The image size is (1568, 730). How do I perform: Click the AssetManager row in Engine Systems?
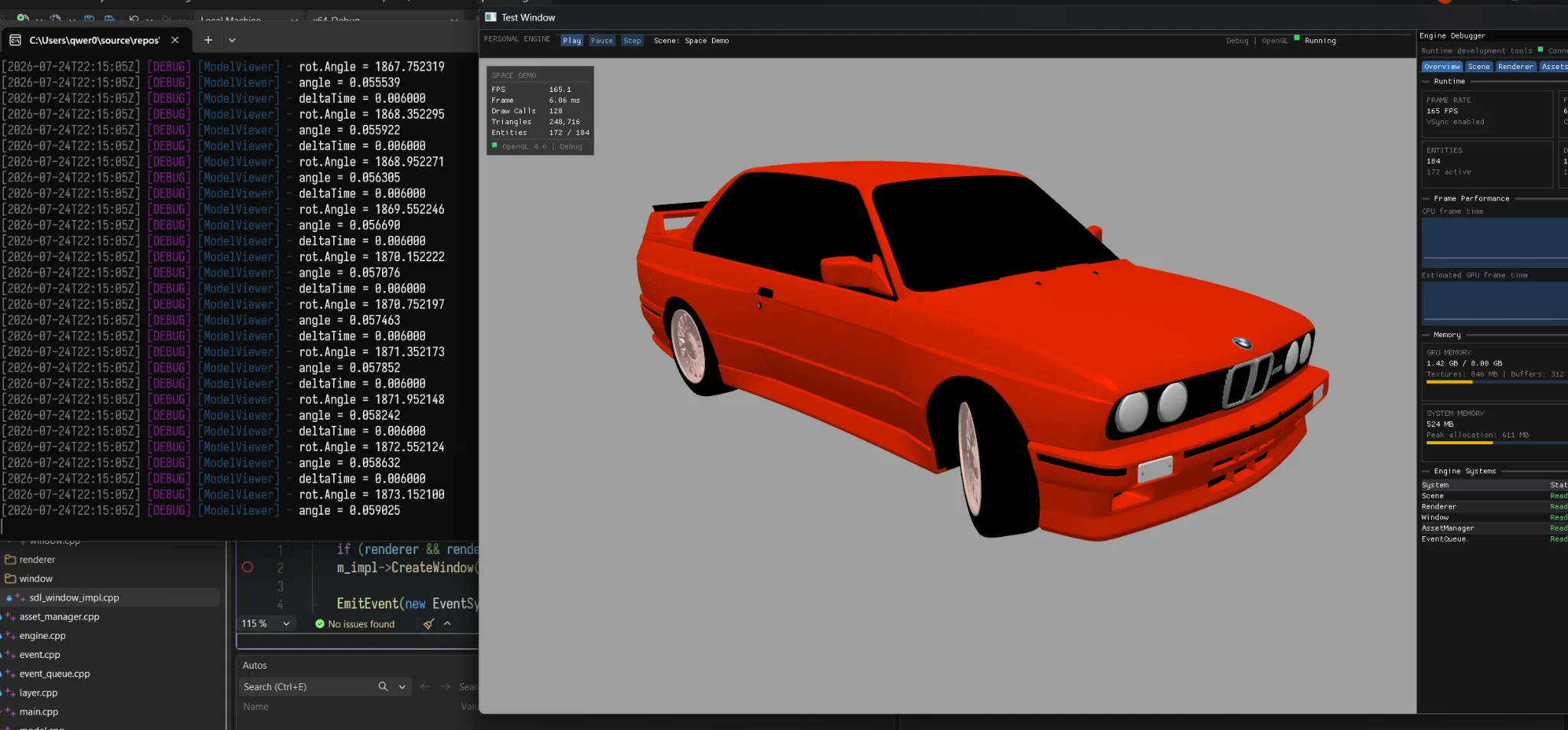[1494, 529]
